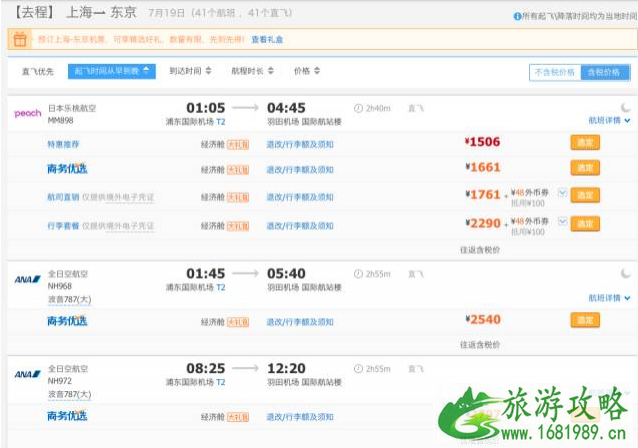Click clock duration icon for NH972 flight
The image size is (638, 448).
(x=358, y=369)
